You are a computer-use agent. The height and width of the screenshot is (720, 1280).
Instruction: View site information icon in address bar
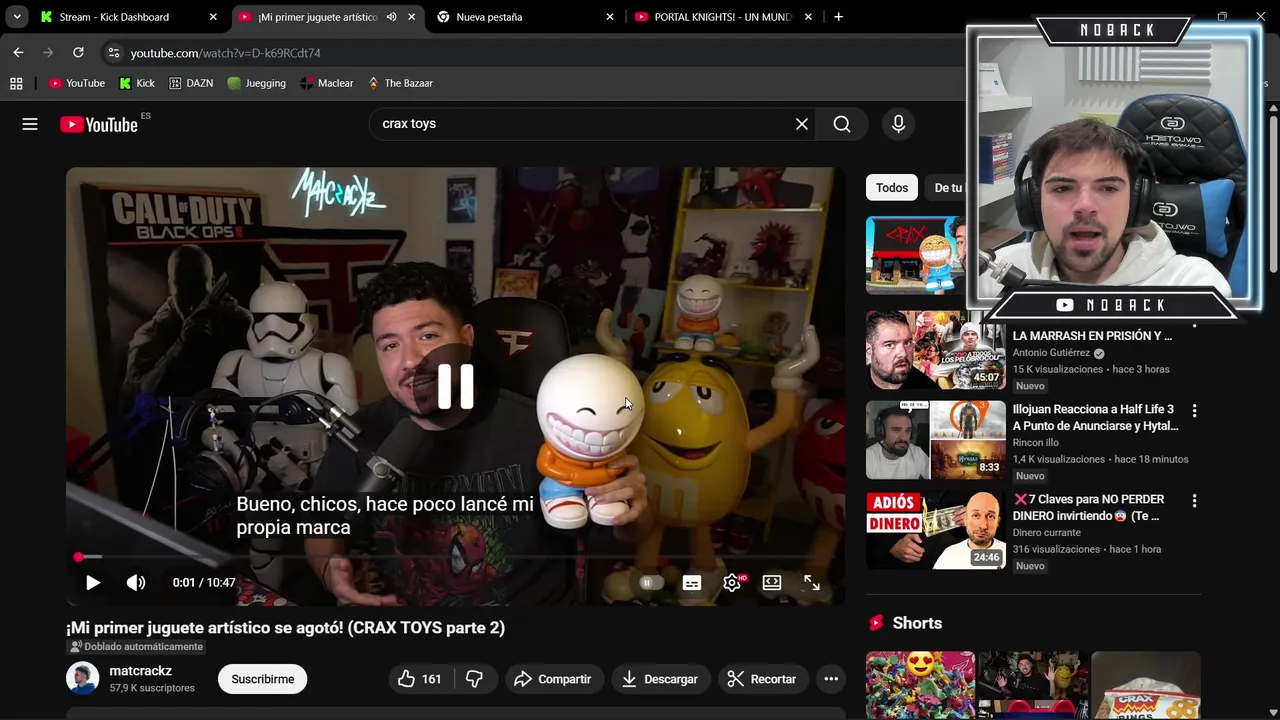pos(113,53)
